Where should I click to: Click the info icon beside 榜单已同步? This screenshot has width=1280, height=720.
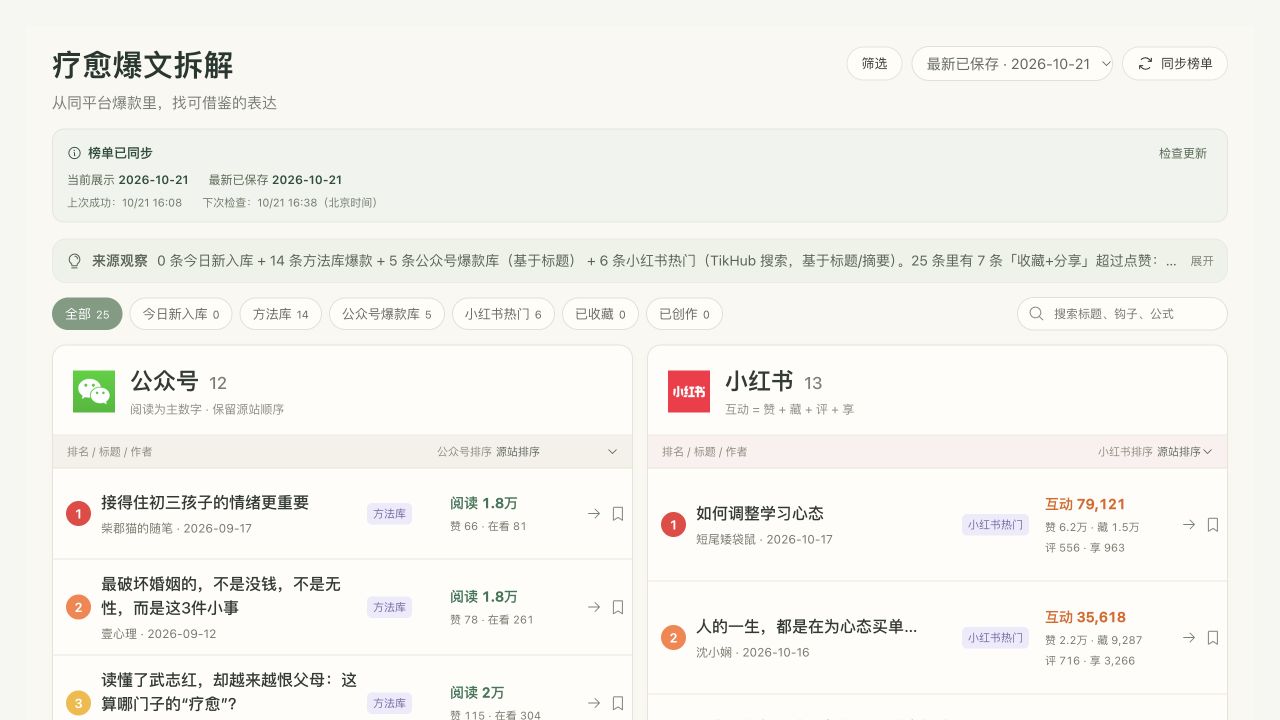point(74,153)
